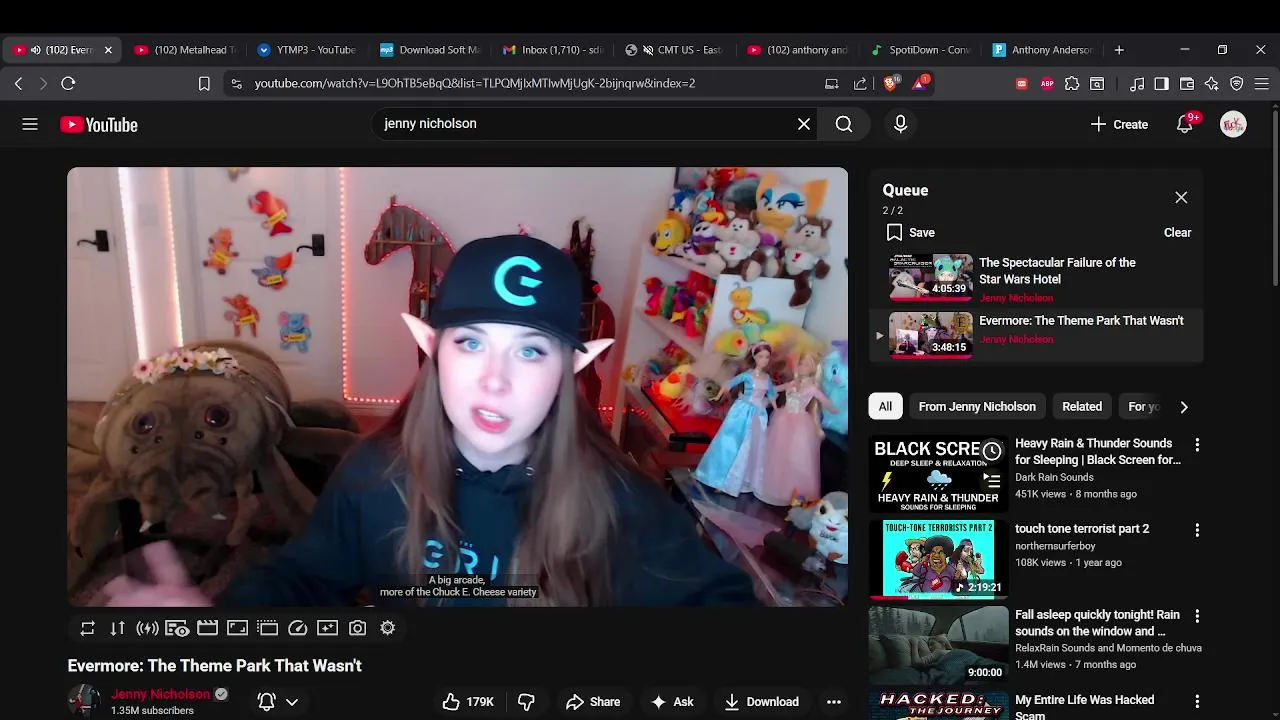The width and height of the screenshot is (1280, 720).
Task: Click the YouTube logo to go home
Action: (x=98, y=124)
